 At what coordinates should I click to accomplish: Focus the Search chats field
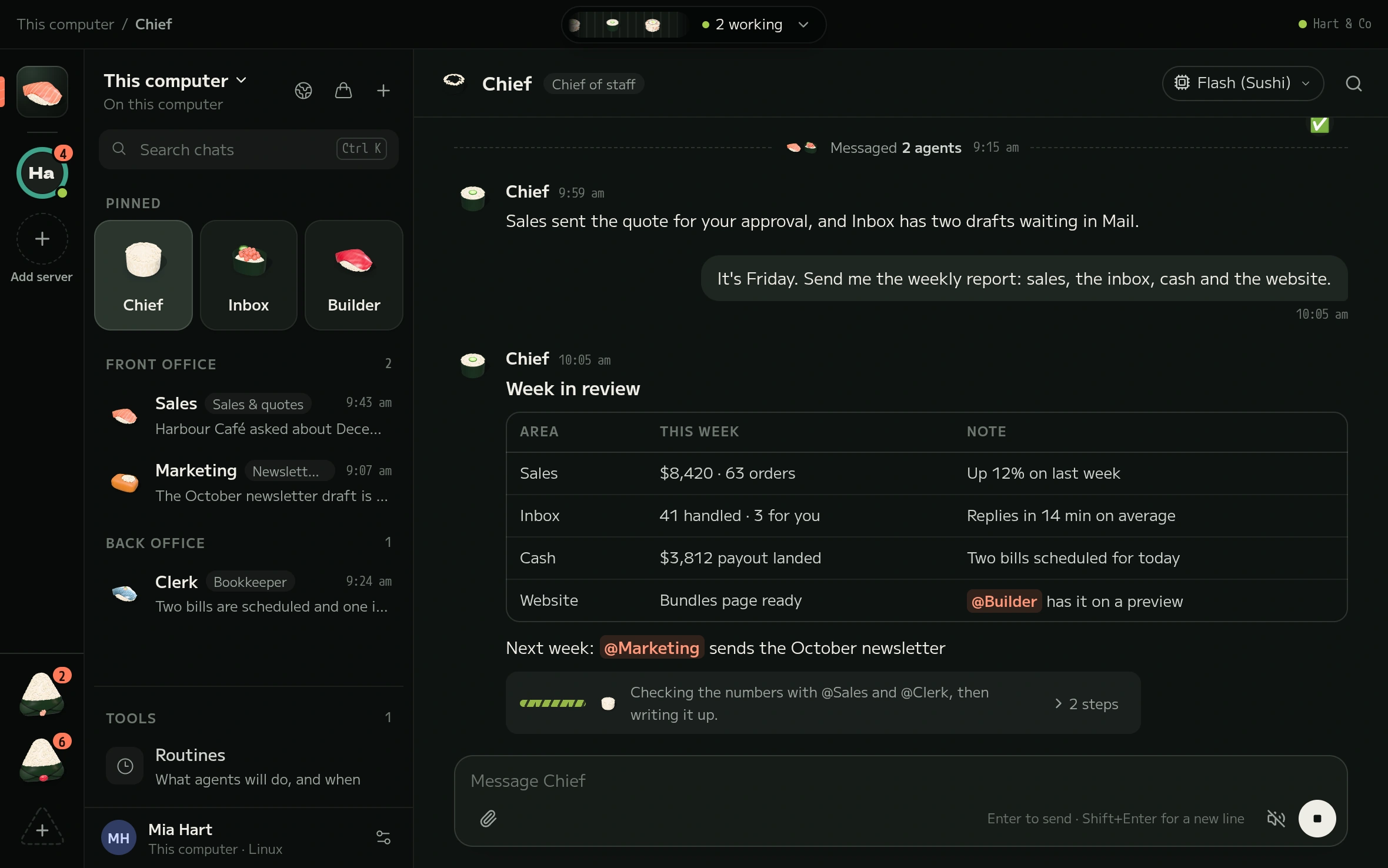tap(248, 149)
